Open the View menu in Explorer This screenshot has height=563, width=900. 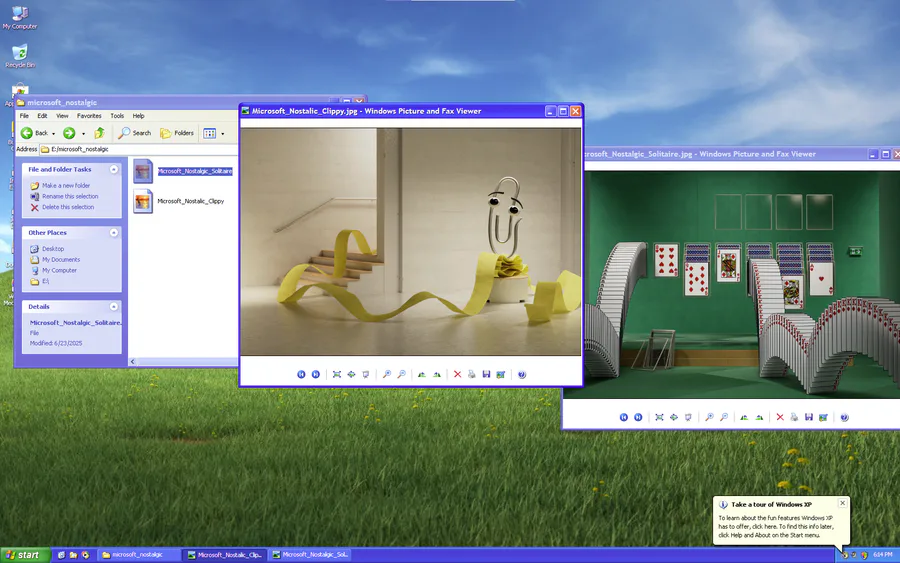coord(62,116)
